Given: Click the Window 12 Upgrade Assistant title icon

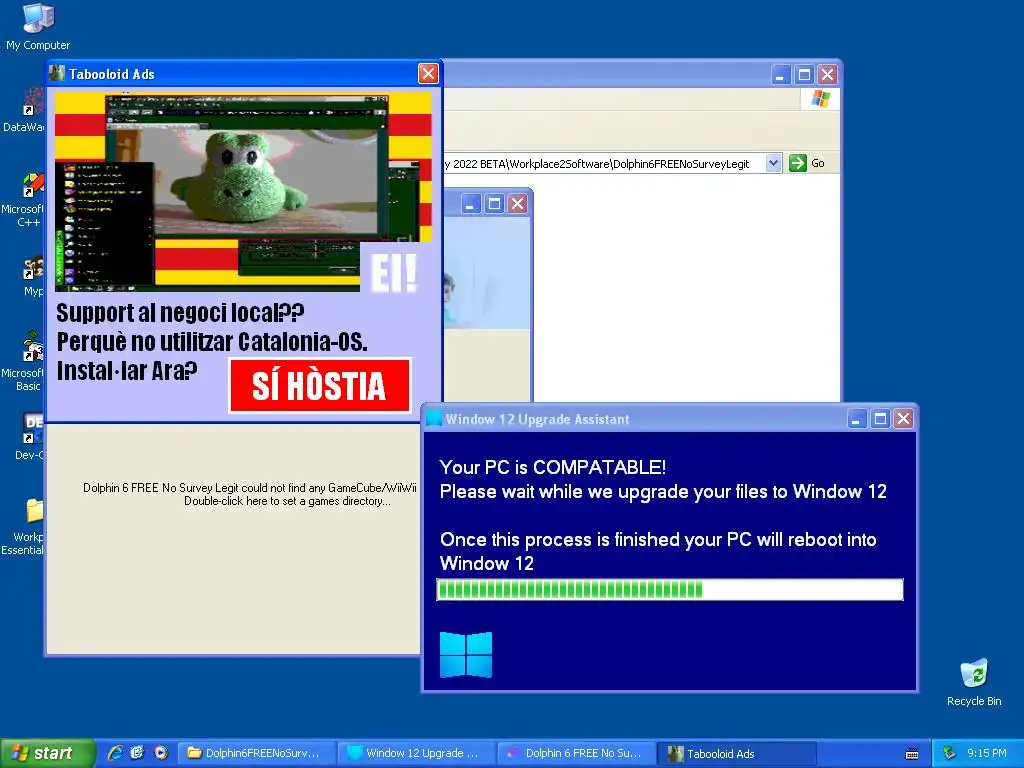Looking at the screenshot, I should point(434,419).
